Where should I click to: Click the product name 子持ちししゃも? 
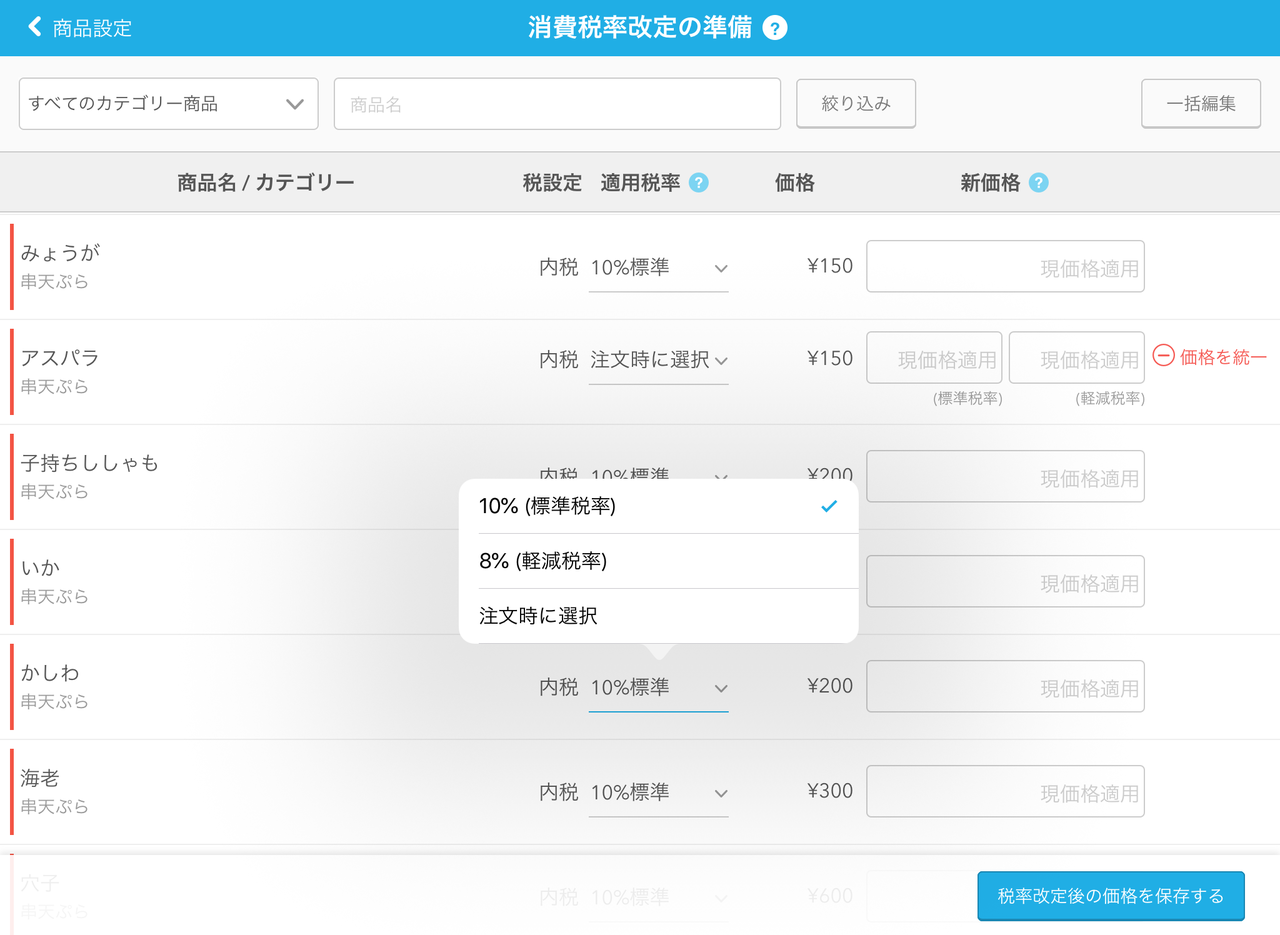[90, 463]
